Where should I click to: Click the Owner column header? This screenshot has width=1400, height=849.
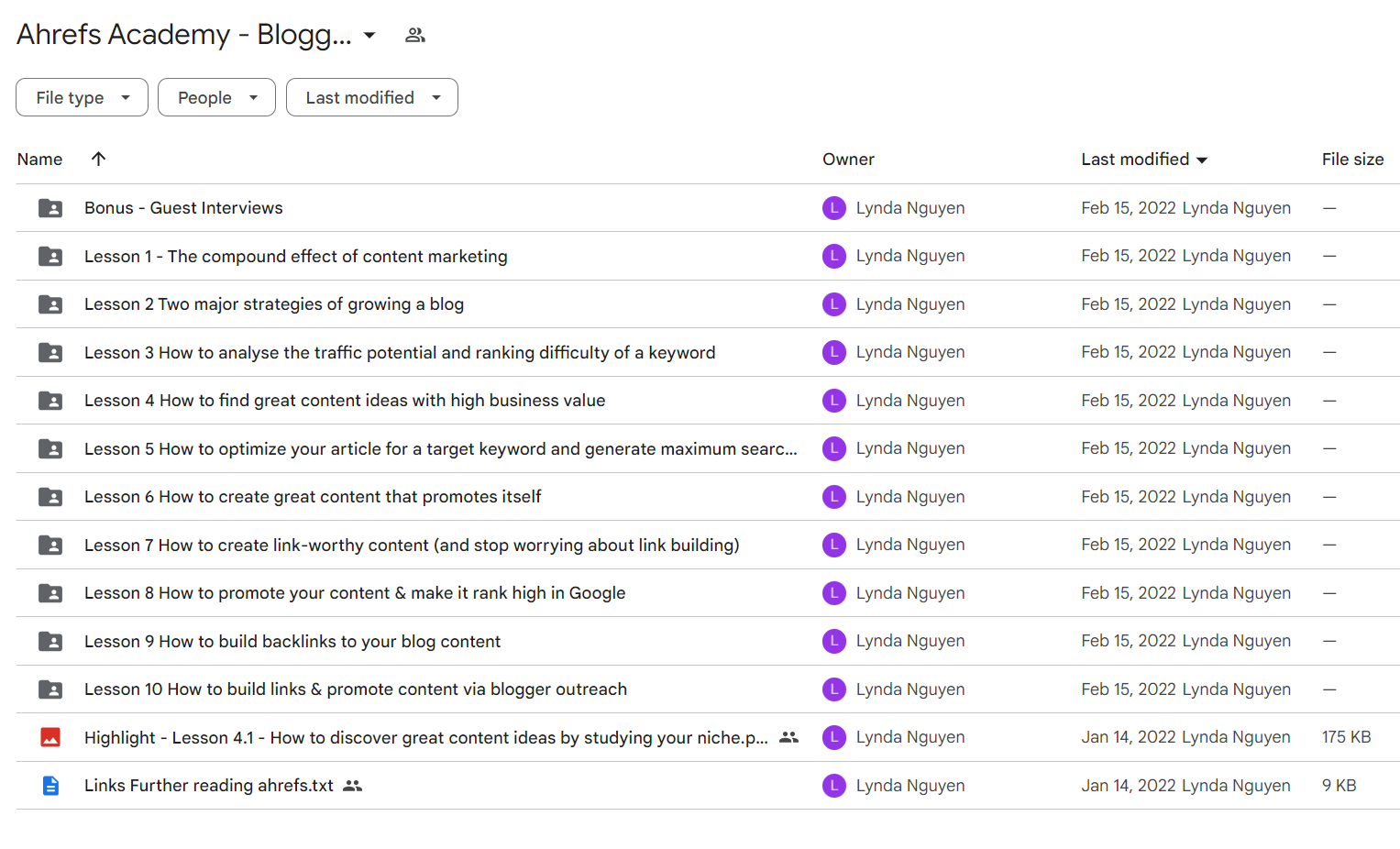pyautogui.click(x=848, y=160)
